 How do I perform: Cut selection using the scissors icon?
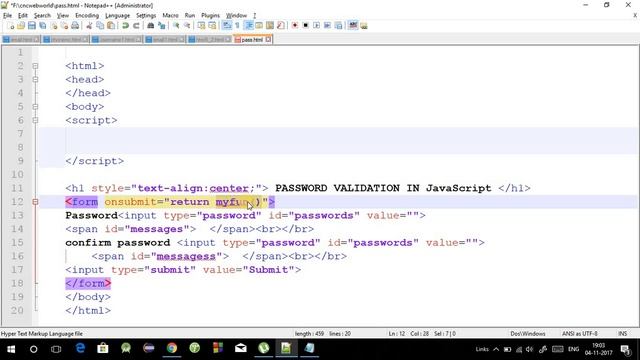tap(89, 26)
